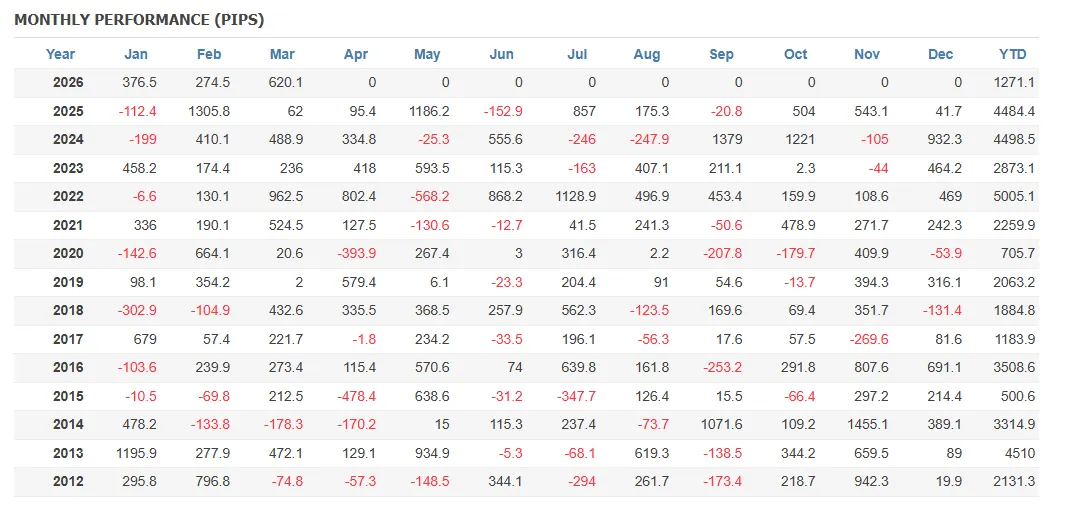This screenshot has width=1067, height=513.
Task: Click the Dec column header
Action: coord(941,54)
